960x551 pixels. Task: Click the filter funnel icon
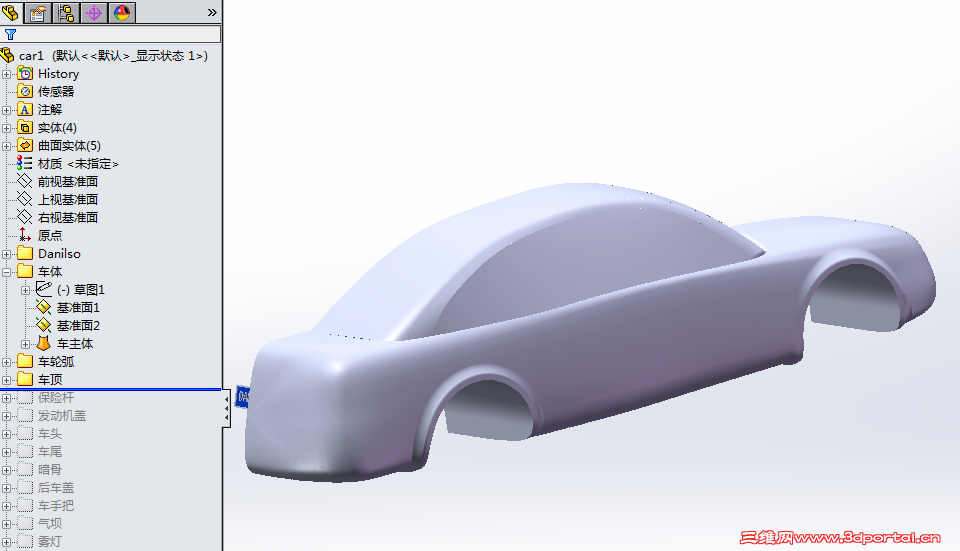tap(10, 34)
